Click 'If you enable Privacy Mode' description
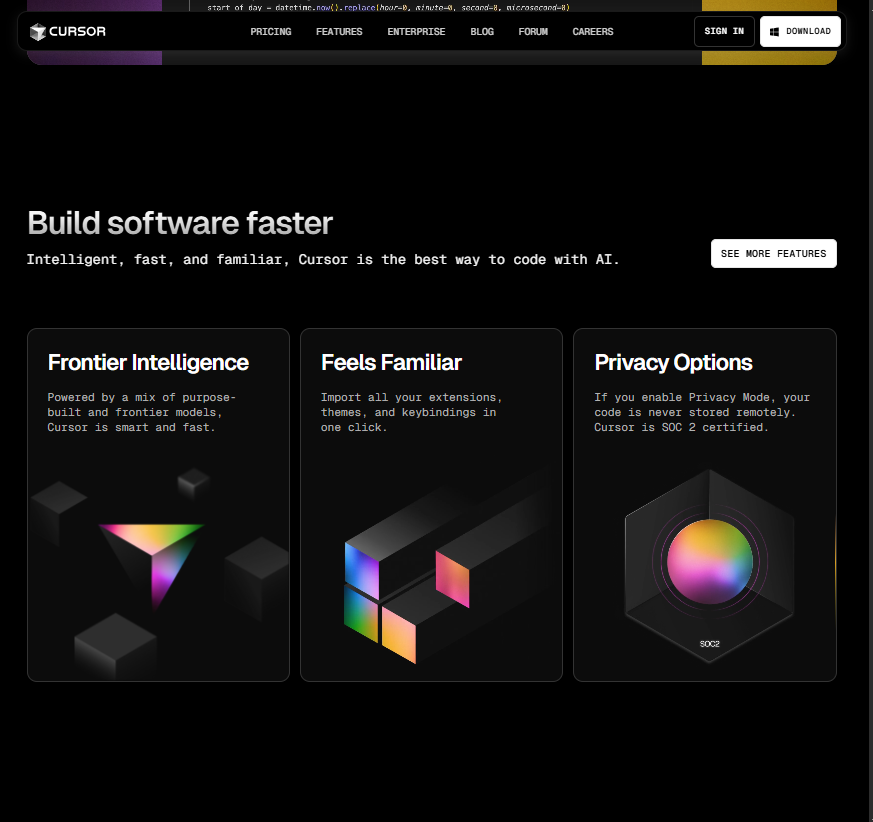 [x=702, y=412]
